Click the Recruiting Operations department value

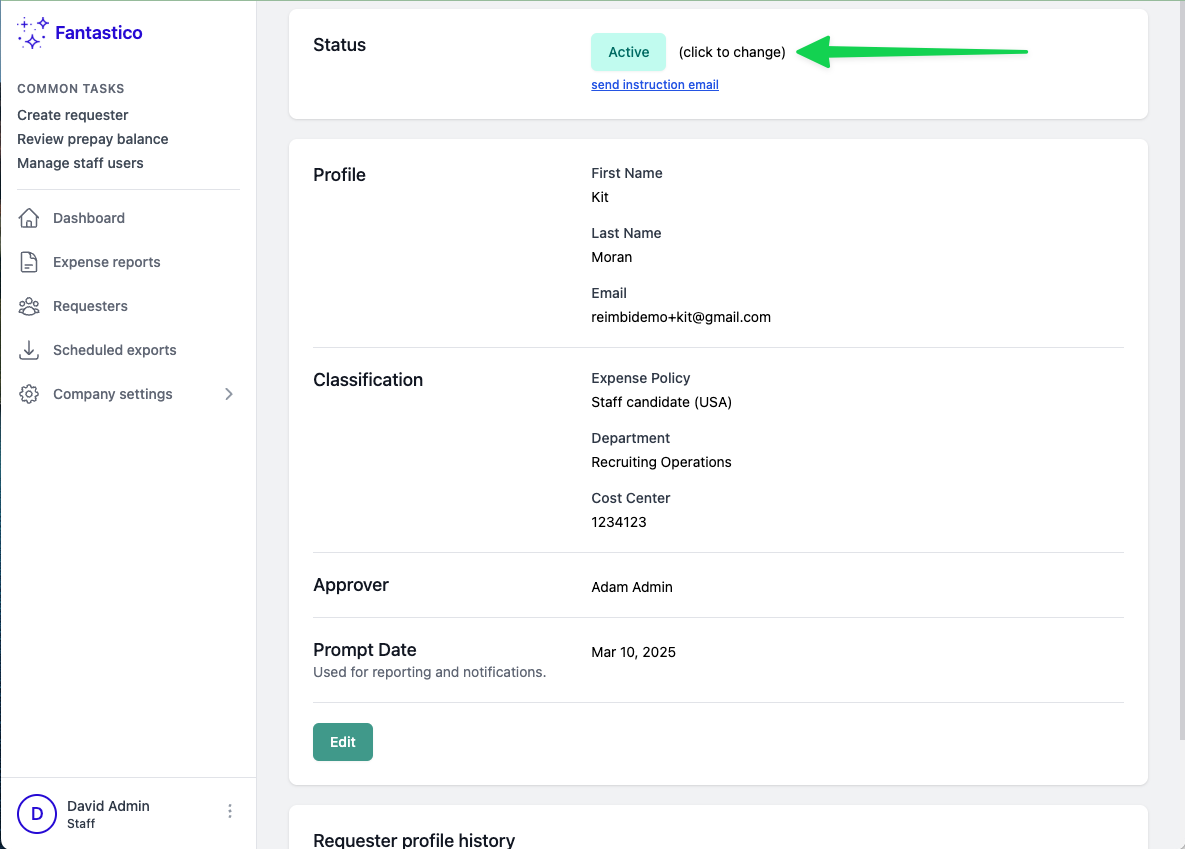pyautogui.click(x=661, y=462)
